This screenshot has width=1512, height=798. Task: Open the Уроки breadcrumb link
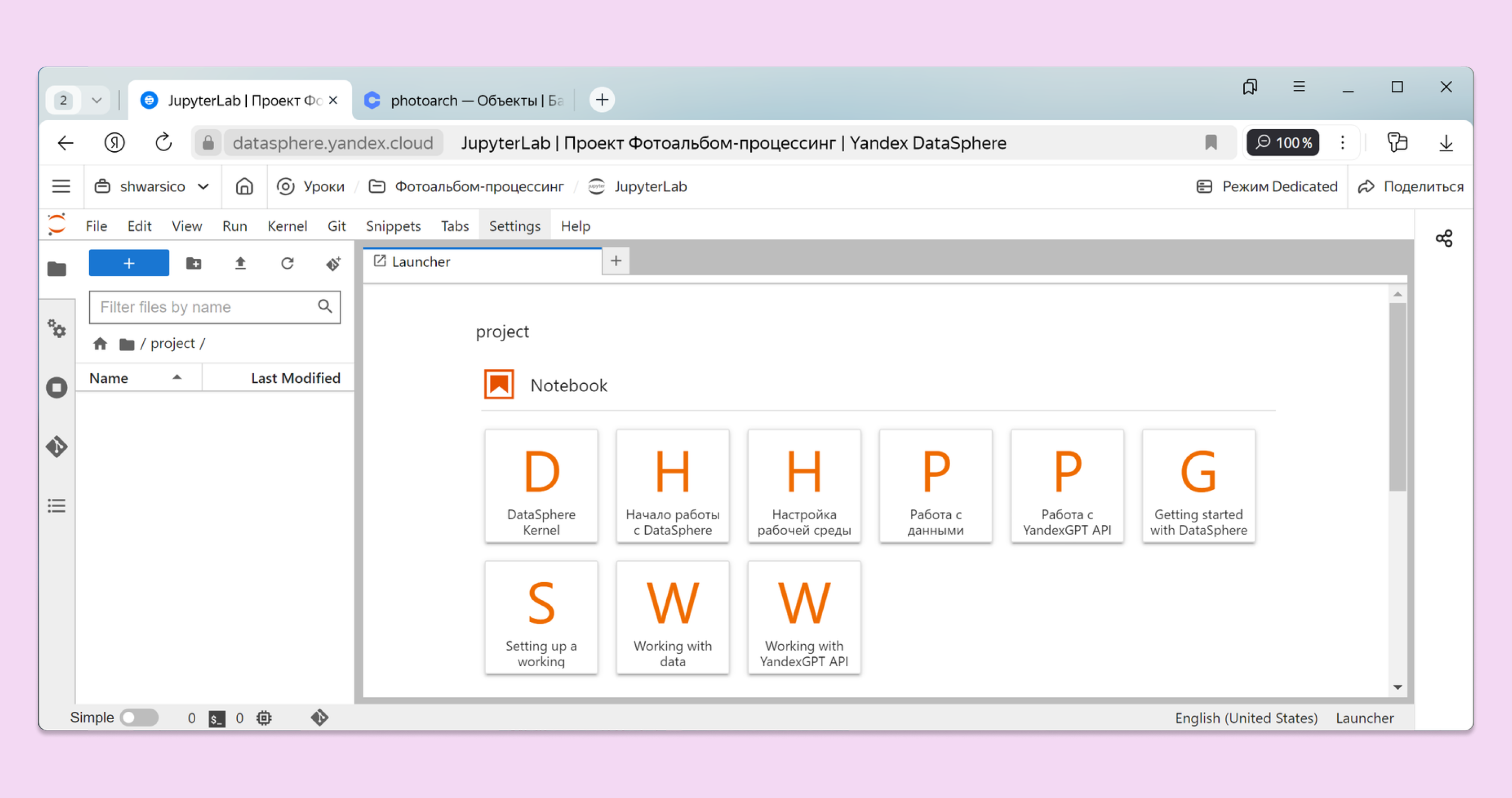pos(310,186)
